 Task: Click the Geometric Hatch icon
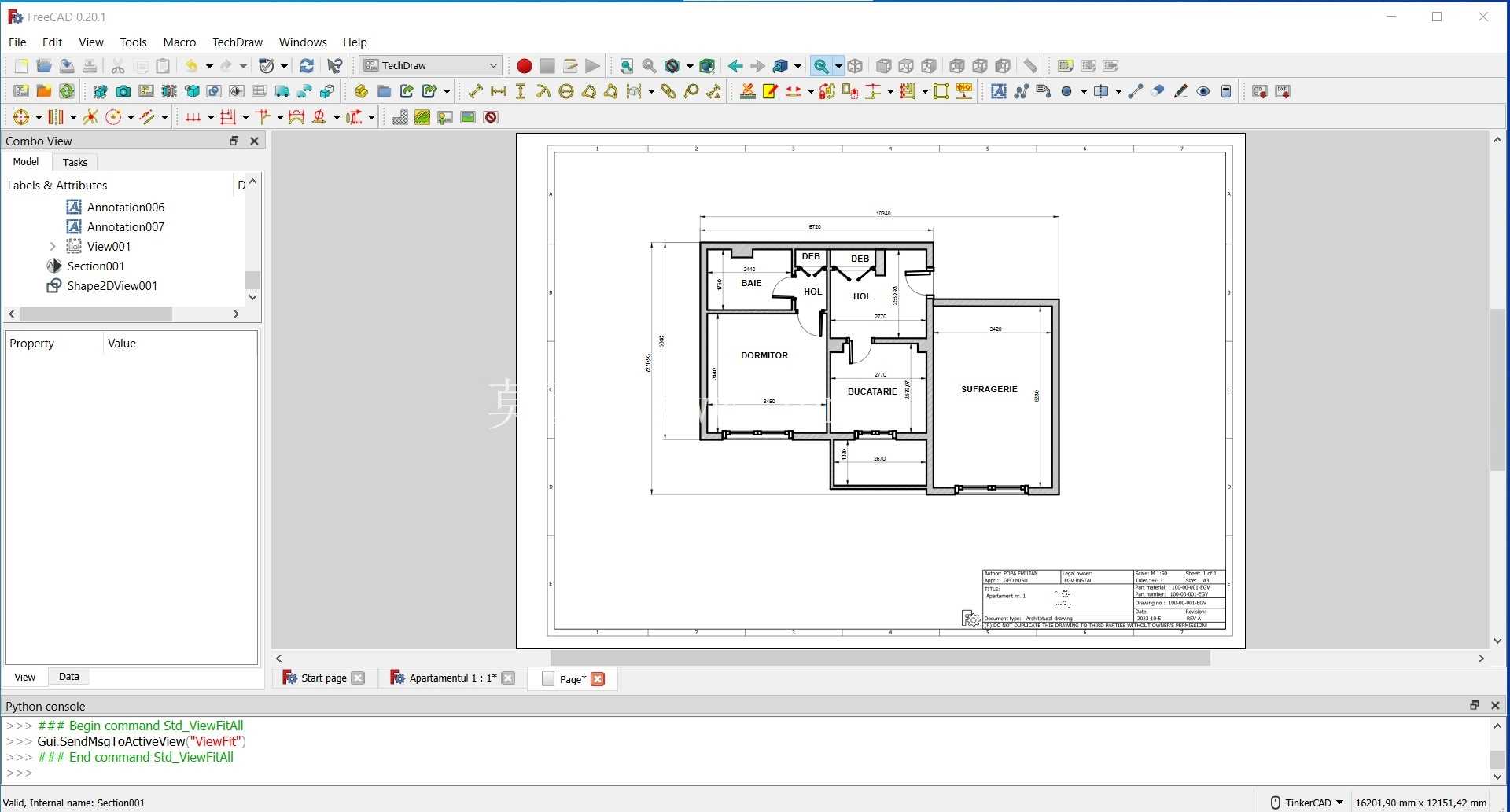tap(422, 118)
